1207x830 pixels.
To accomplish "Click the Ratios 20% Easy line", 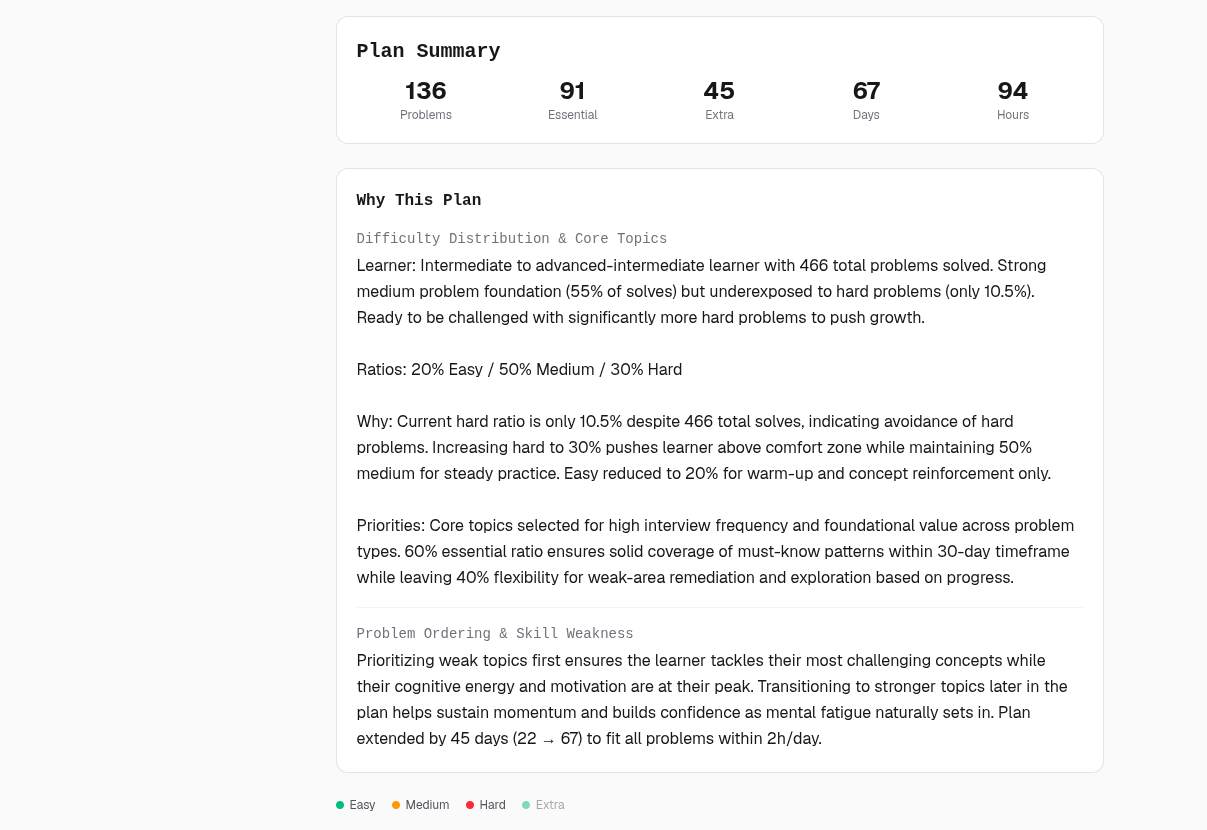I will (x=519, y=370).
